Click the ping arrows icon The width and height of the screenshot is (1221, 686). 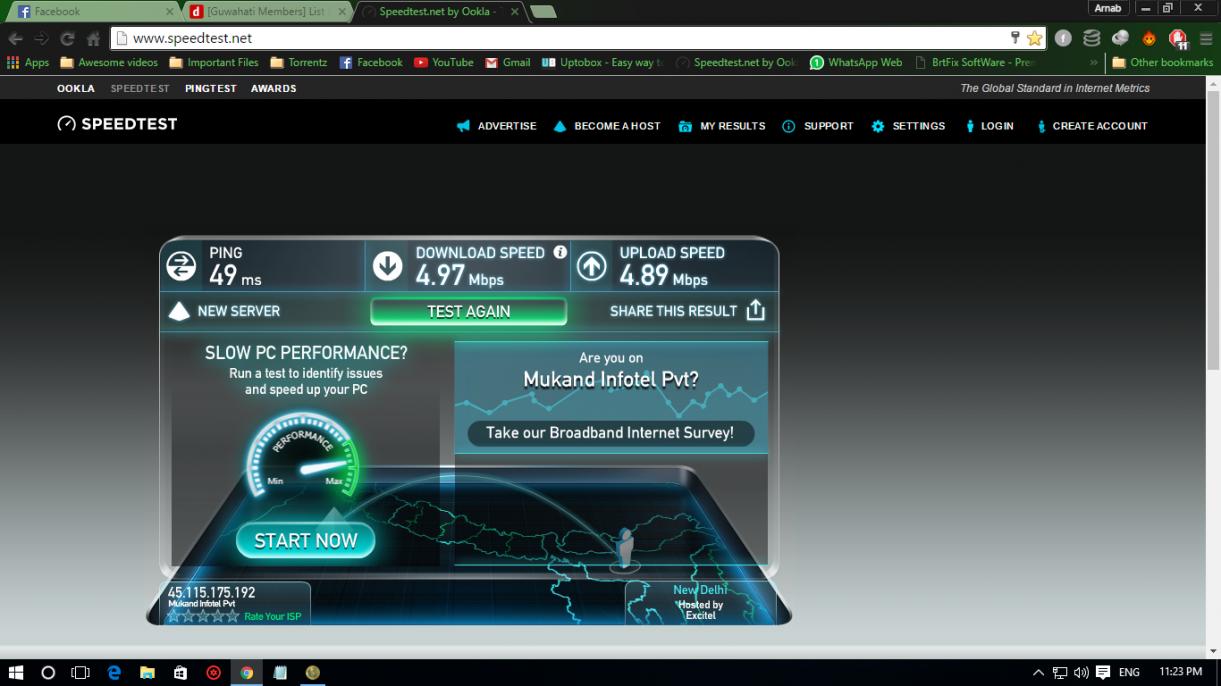coord(181,266)
